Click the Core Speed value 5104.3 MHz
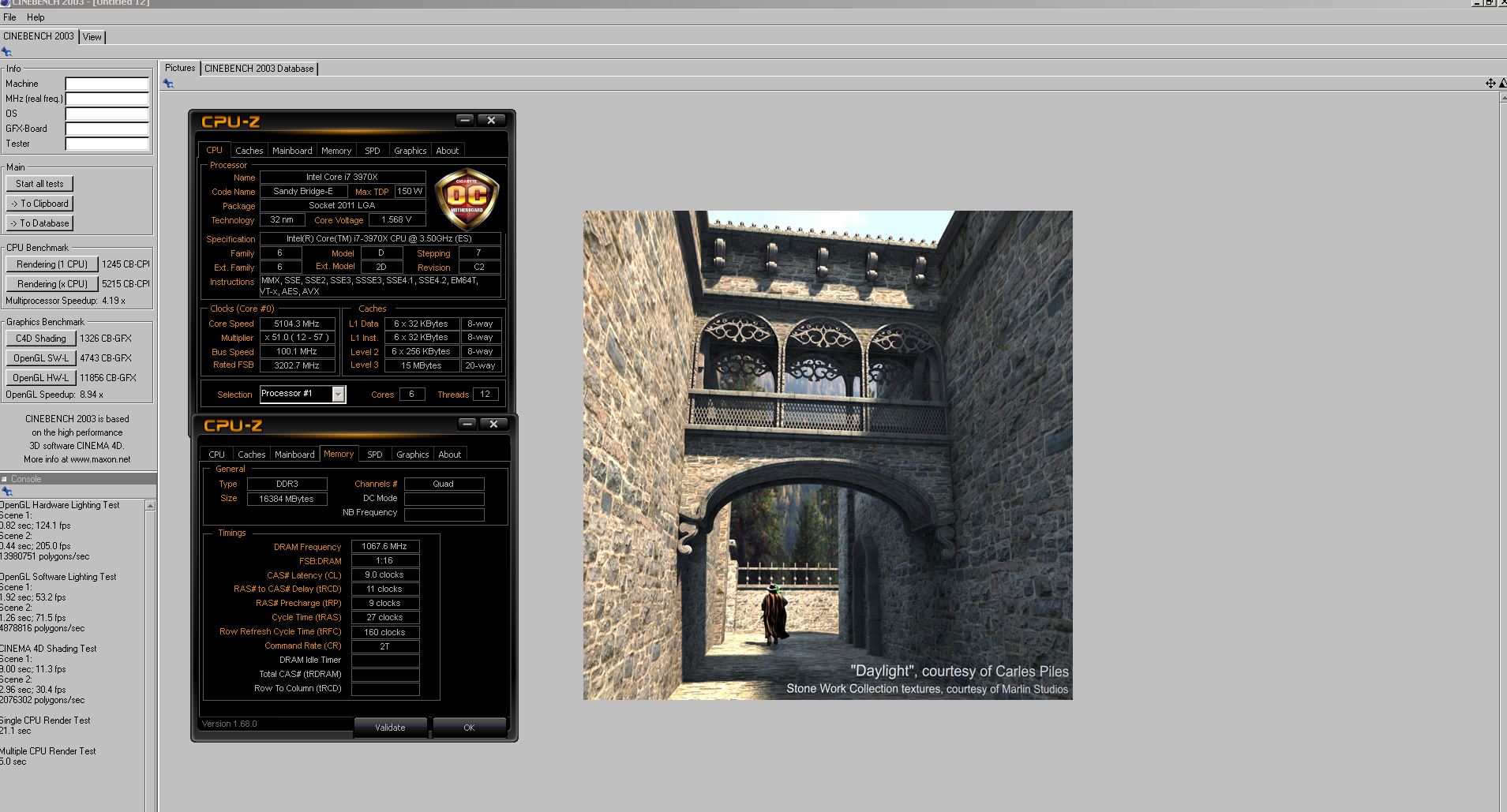 coord(297,324)
